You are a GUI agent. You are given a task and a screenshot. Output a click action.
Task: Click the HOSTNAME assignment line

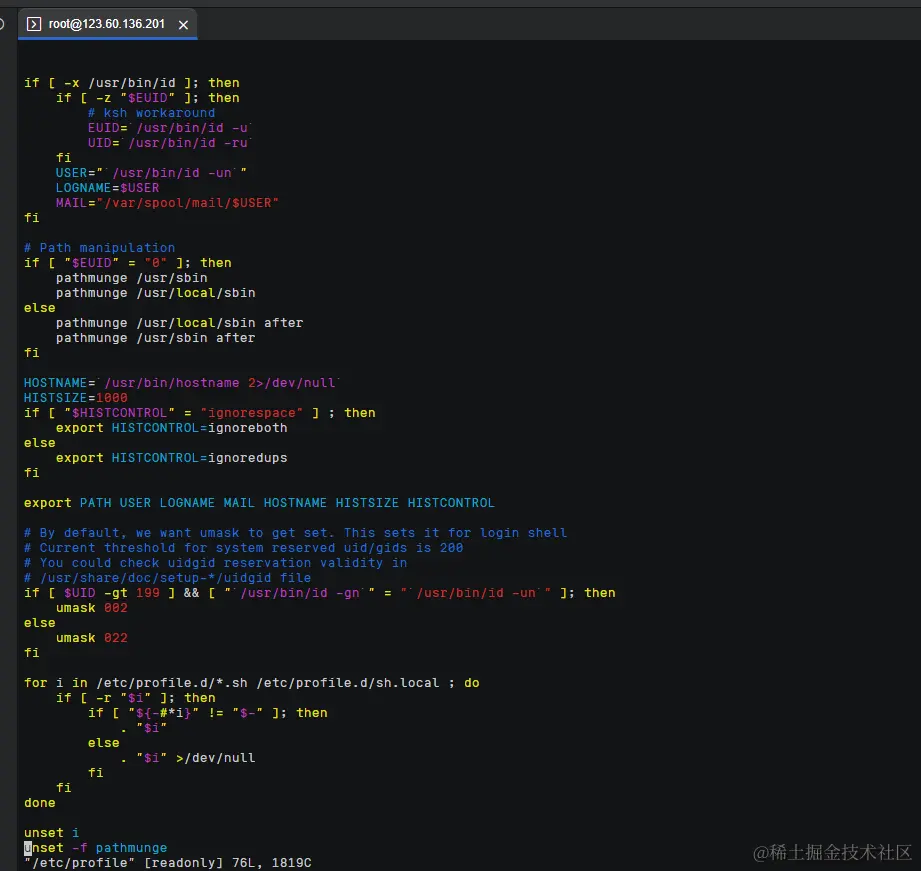(x=182, y=383)
